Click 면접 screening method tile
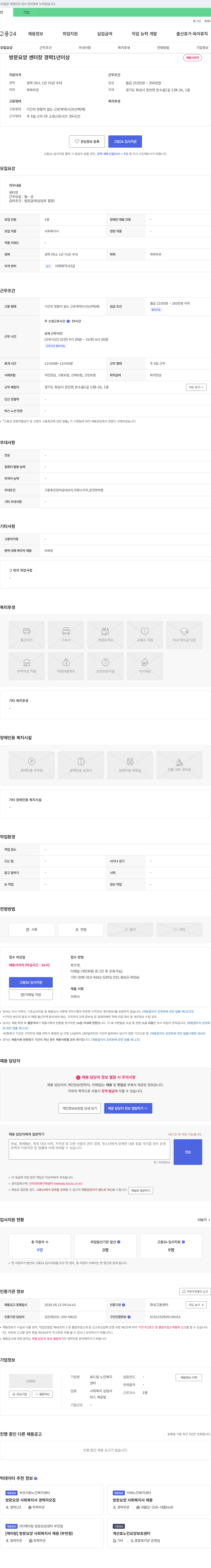This screenshot has width=211, height=1568. (80, 929)
